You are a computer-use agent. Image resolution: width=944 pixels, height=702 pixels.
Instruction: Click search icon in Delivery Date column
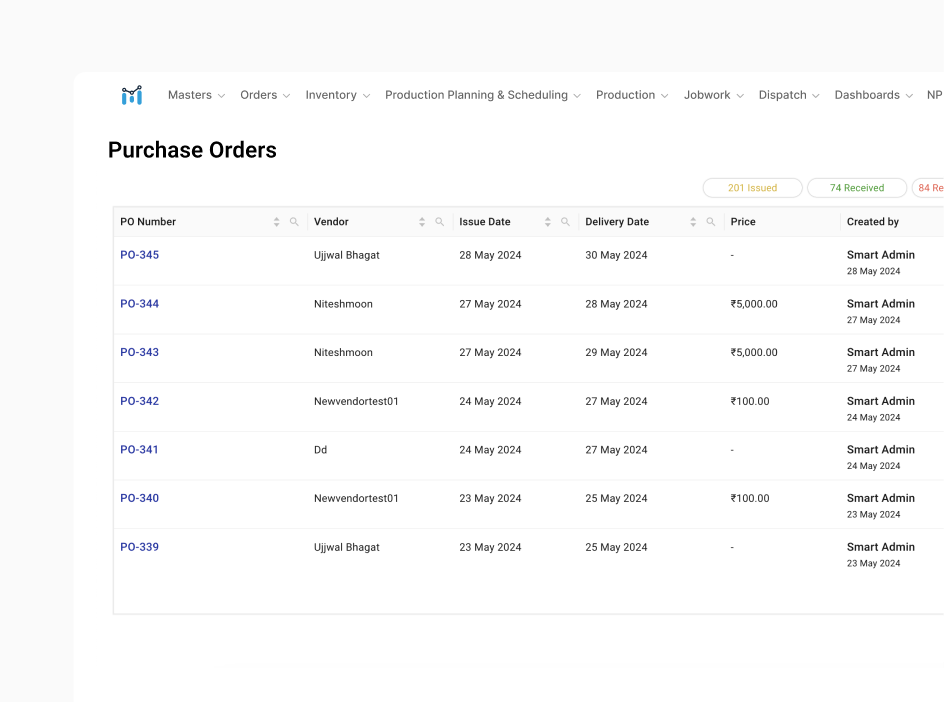tap(711, 222)
